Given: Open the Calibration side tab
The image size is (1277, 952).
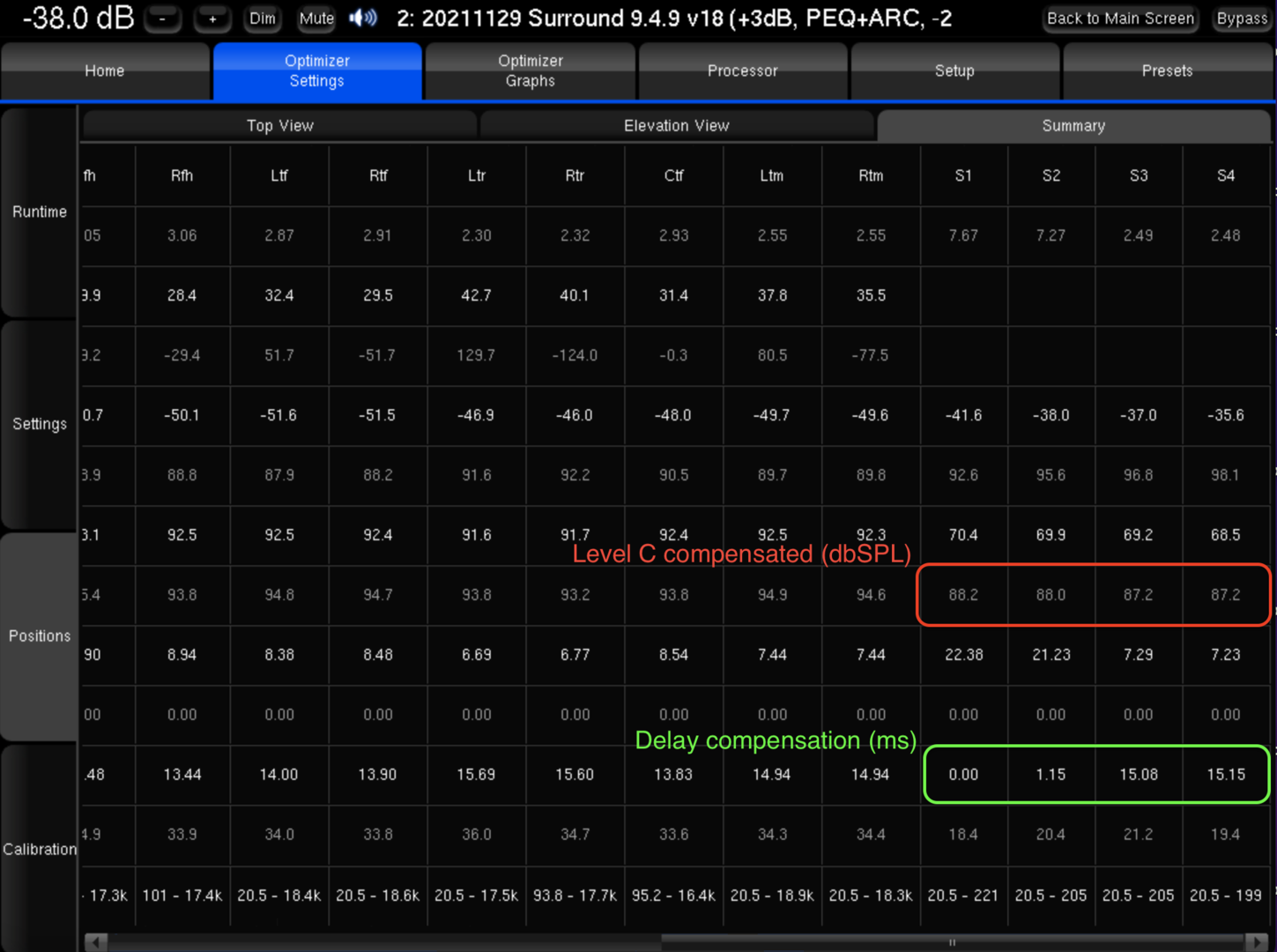Looking at the screenshot, I should pyautogui.click(x=40, y=849).
